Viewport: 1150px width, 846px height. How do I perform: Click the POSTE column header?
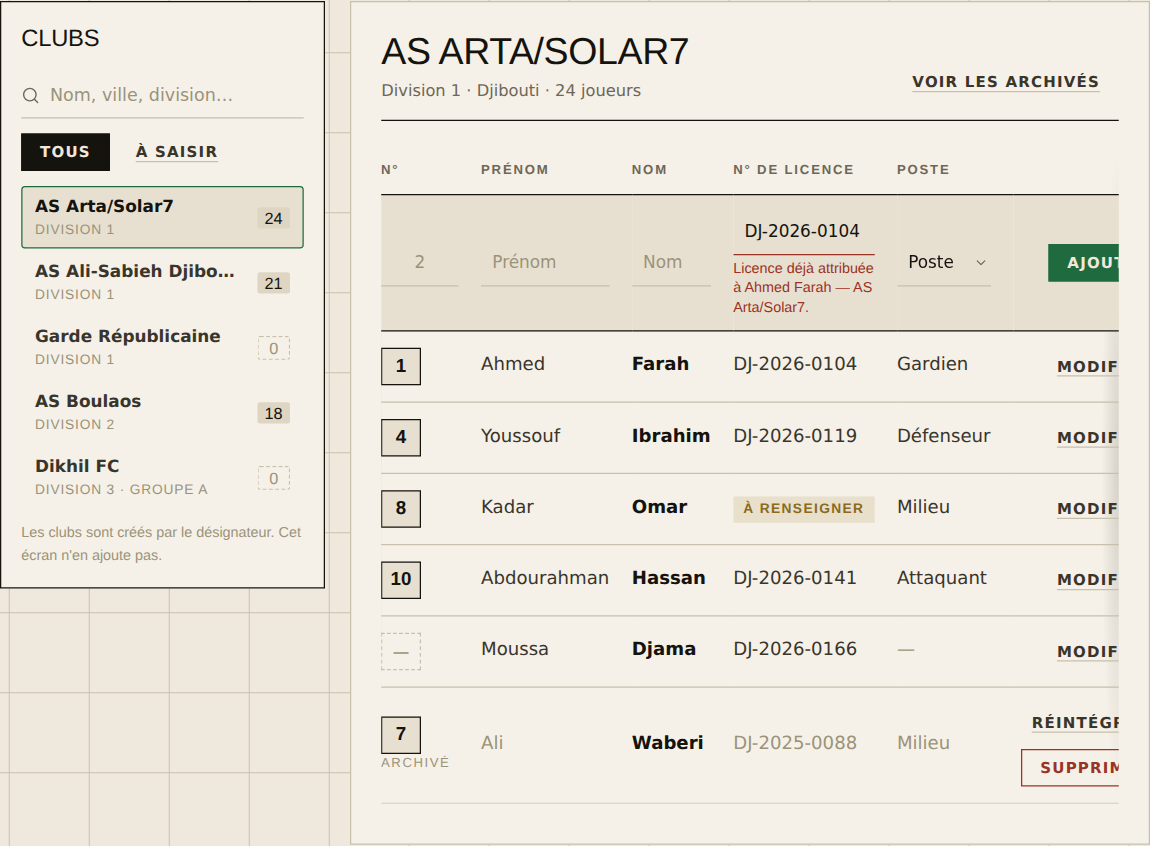tap(923, 170)
